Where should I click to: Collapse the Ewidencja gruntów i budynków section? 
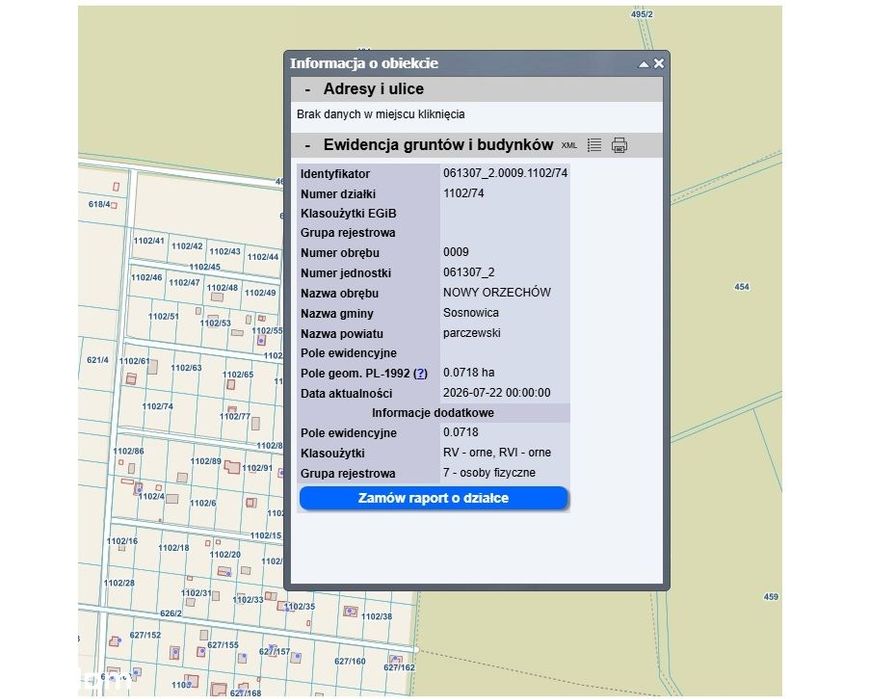(308, 145)
